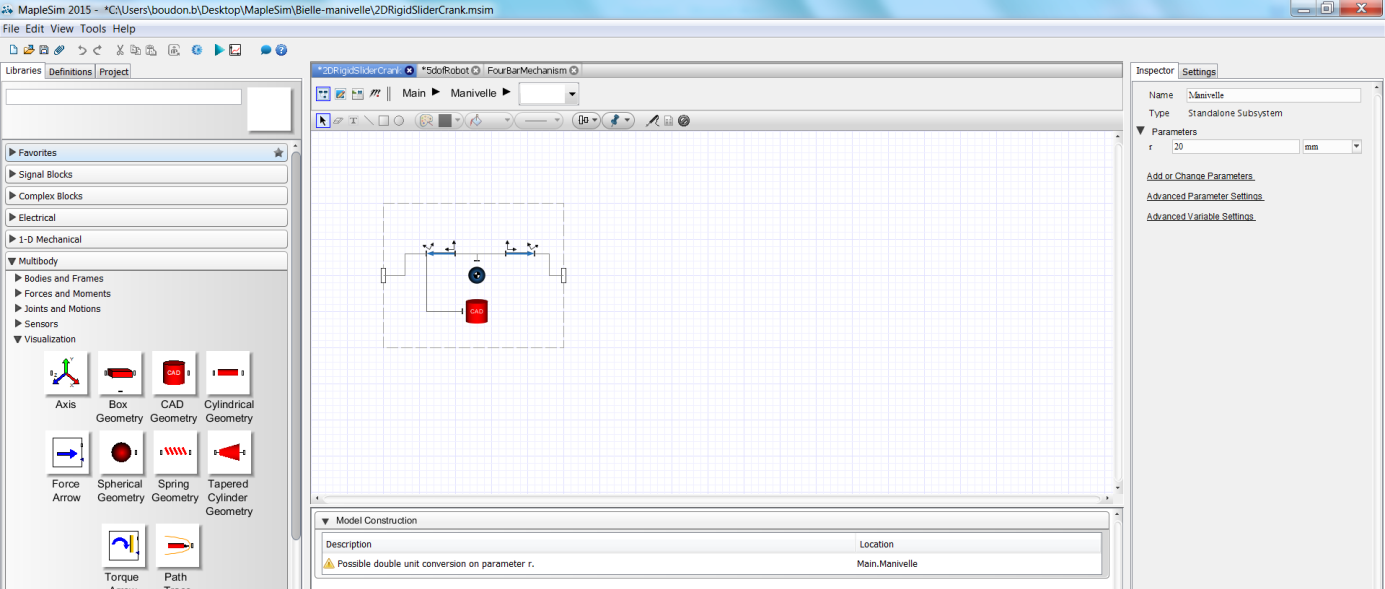The height and width of the screenshot is (589, 1385).
Task: Click the color palette icon
Action: (425, 120)
